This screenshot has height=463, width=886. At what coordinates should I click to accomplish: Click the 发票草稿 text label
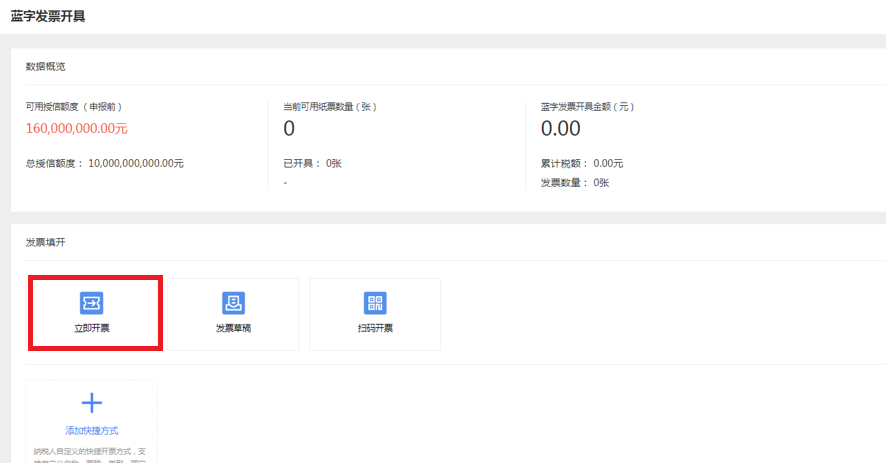(233, 328)
